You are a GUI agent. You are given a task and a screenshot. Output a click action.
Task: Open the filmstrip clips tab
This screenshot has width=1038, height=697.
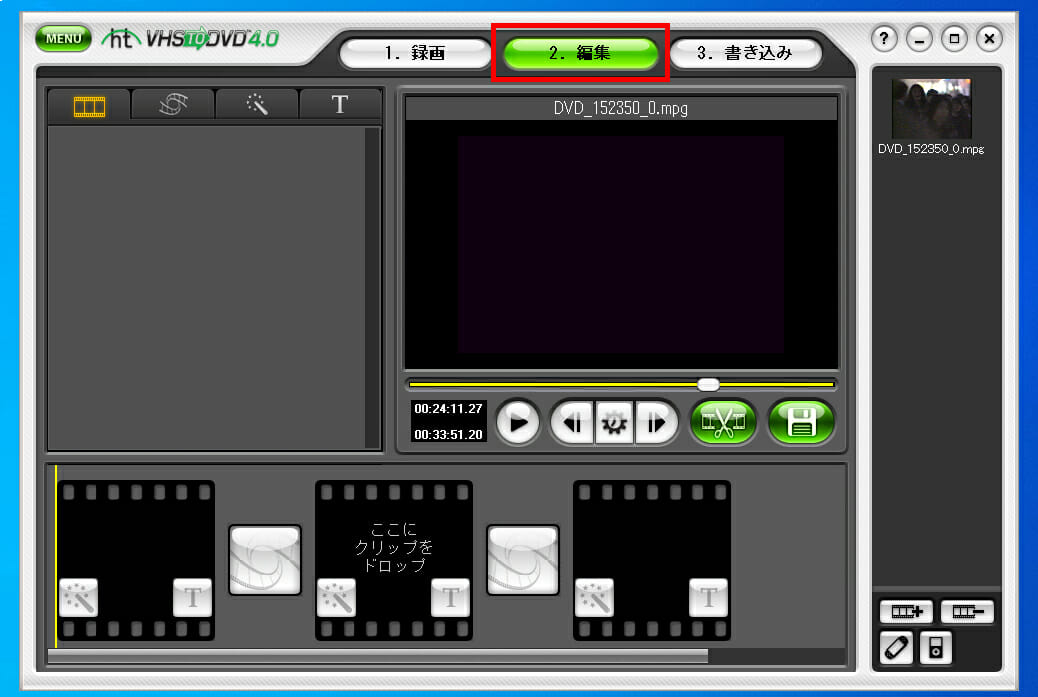[x=89, y=105]
